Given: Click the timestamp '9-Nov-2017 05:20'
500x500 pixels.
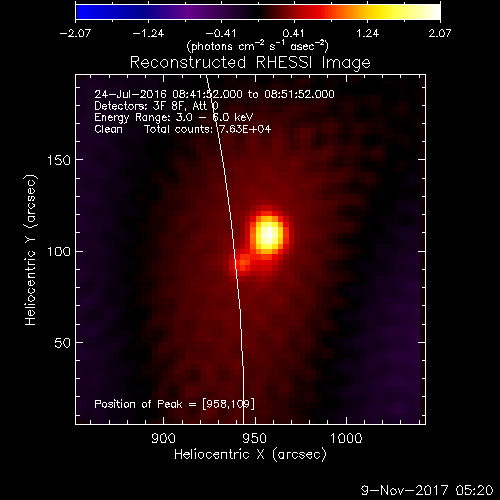Looking at the screenshot, I should [x=427, y=490].
